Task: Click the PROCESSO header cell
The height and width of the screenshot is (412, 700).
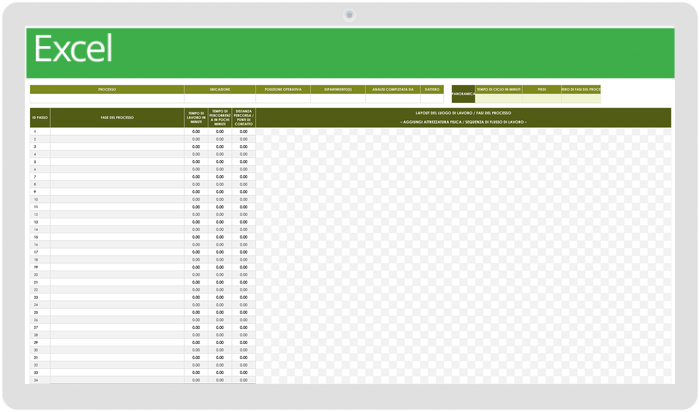Action: point(107,89)
